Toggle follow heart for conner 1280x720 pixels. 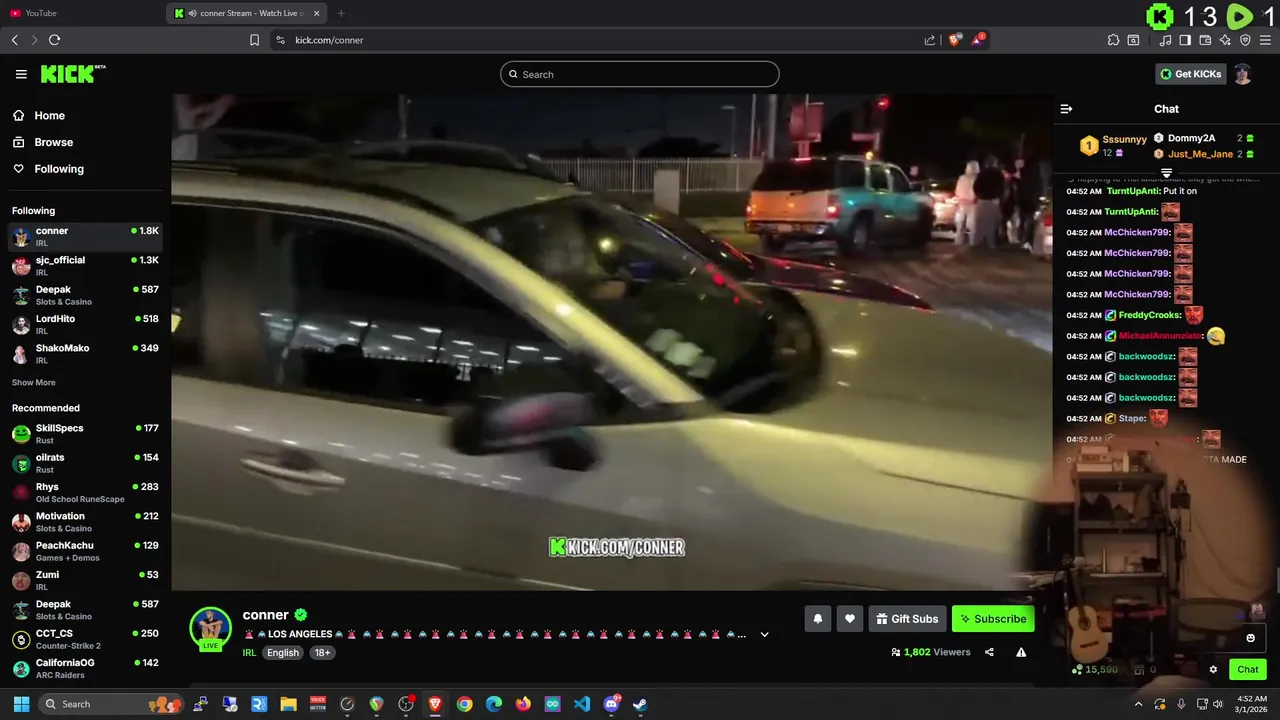click(x=849, y=619)
